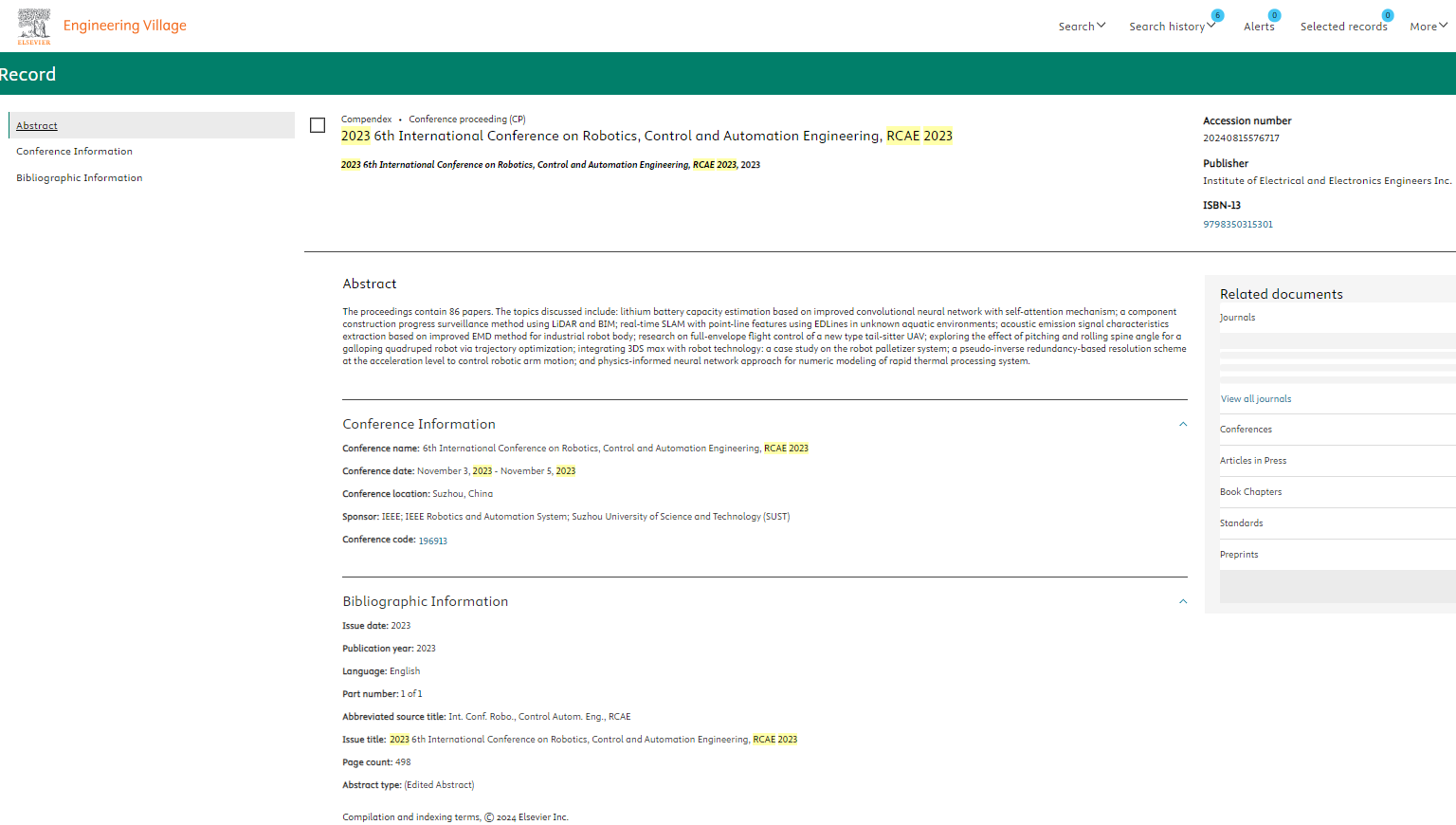Open conference code 196913 link
Screen dimensions: 1456x825
click(x=433, y=541)
